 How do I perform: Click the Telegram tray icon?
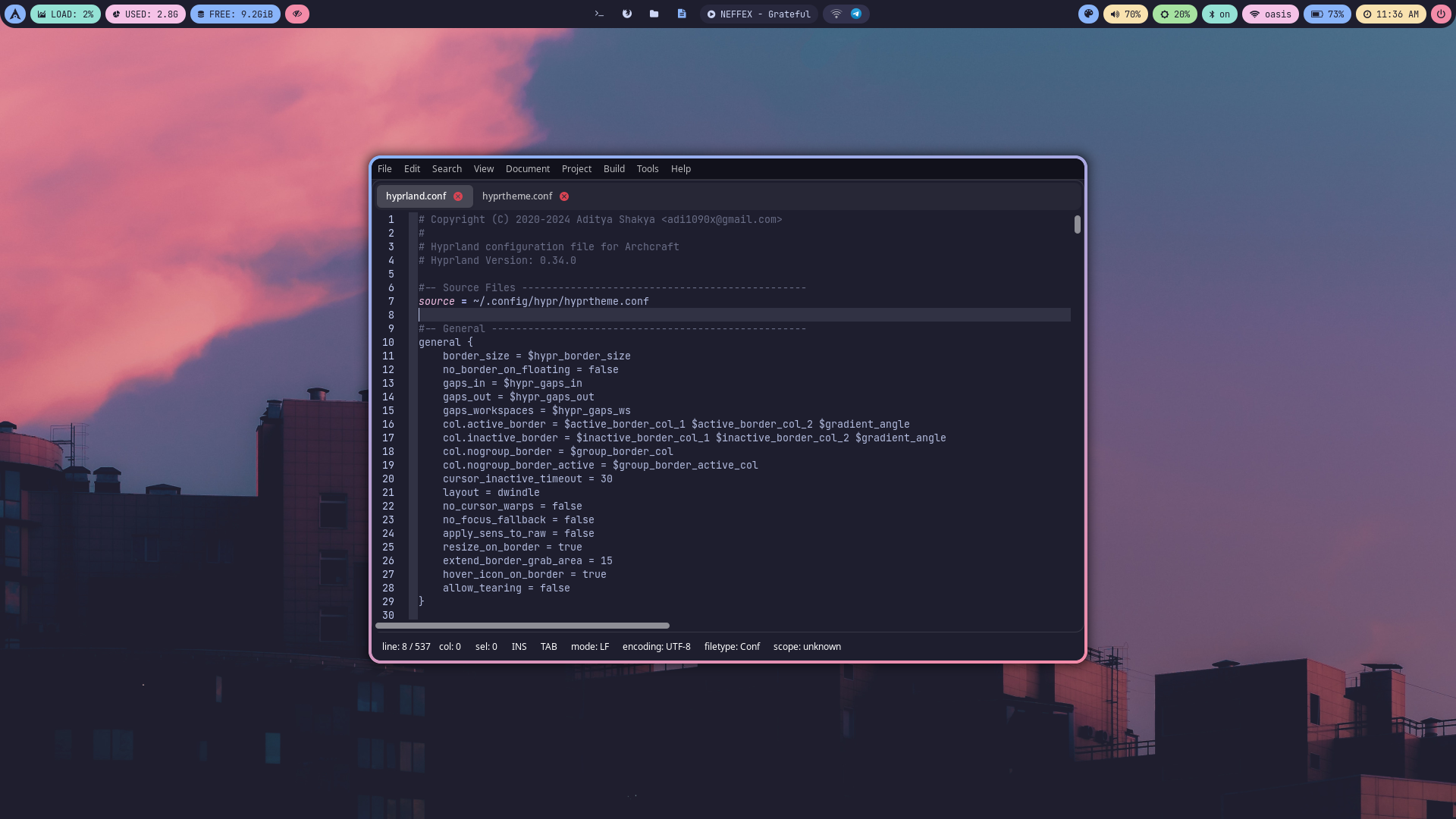[x=856, y=14]
